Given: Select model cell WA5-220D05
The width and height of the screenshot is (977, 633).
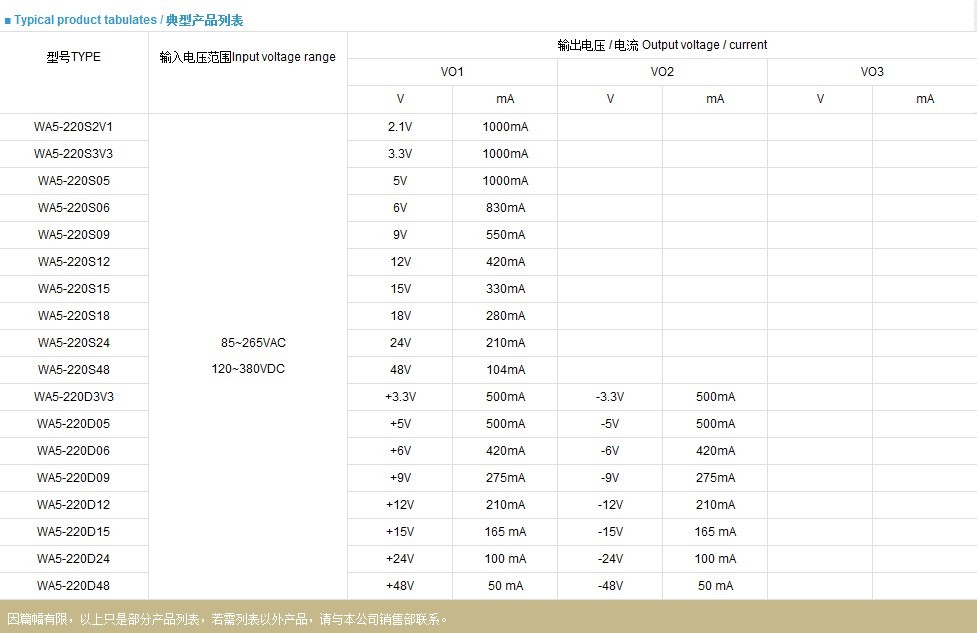Looking at the screenshot, I should pyautogui.click(x=74, y=424).
